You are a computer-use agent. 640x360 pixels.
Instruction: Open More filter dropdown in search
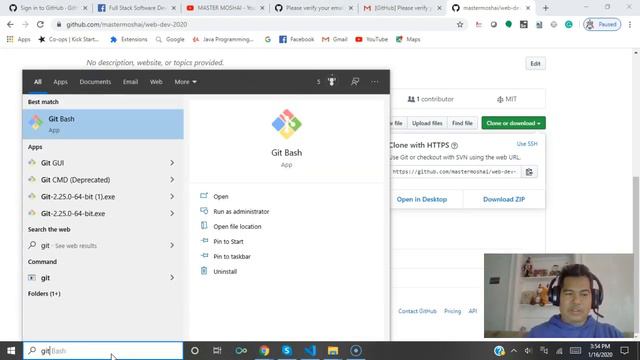[185, 82]
